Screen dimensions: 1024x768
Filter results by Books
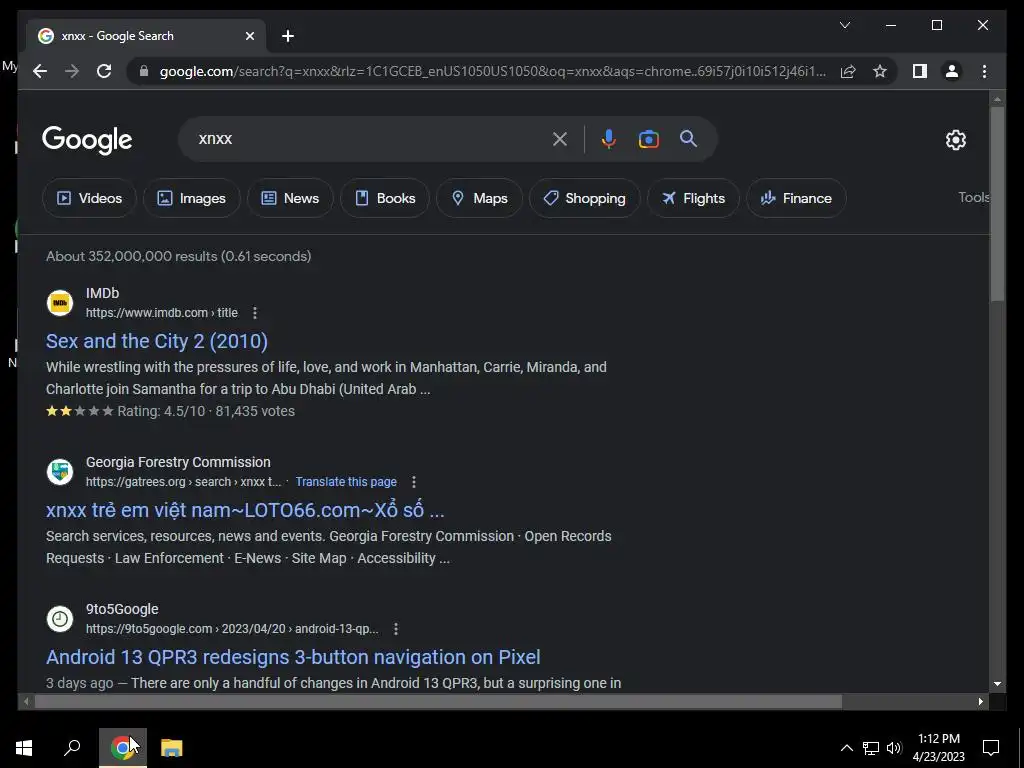(x=385, y=198)
